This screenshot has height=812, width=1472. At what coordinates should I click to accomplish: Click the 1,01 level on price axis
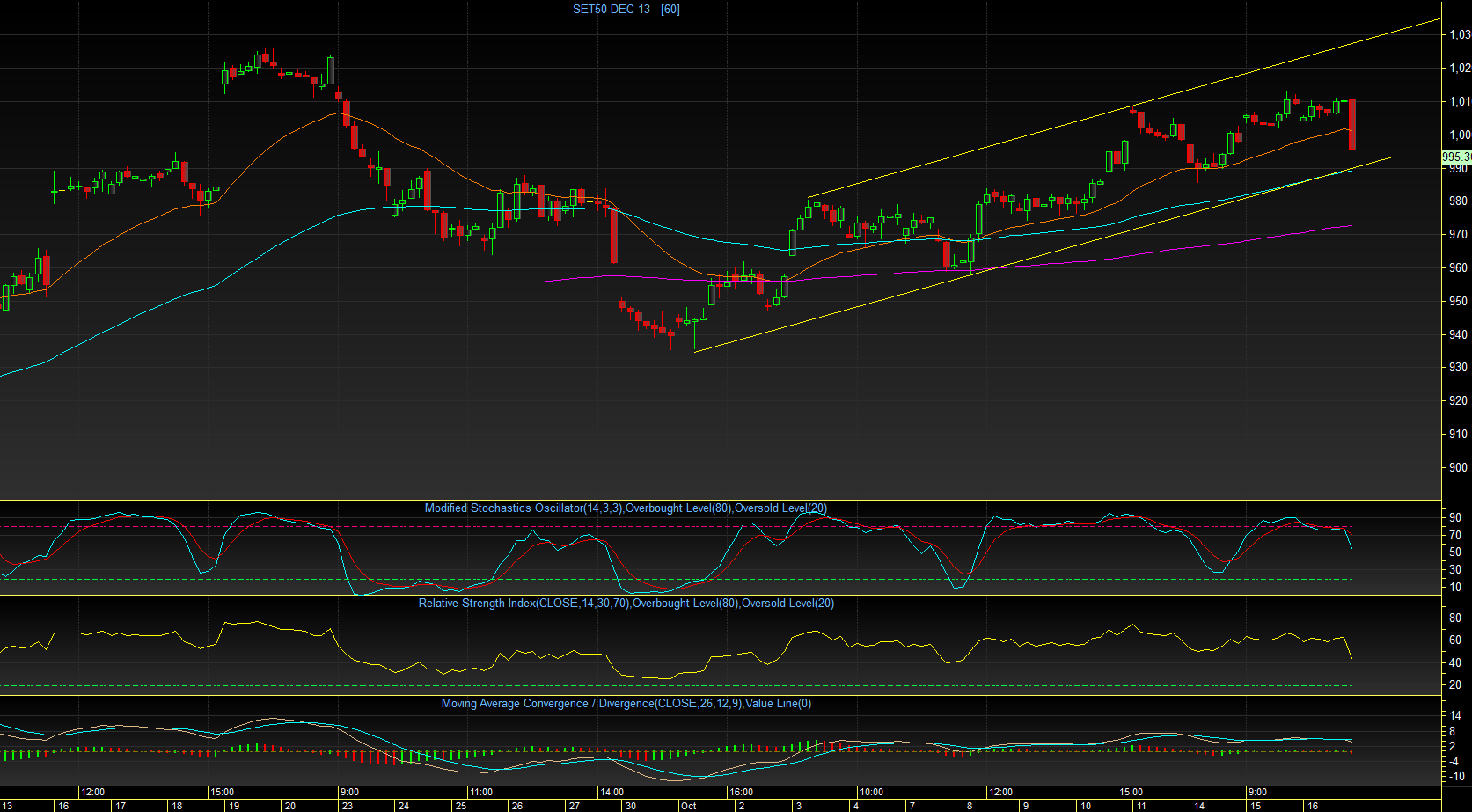click(1461, 102)
